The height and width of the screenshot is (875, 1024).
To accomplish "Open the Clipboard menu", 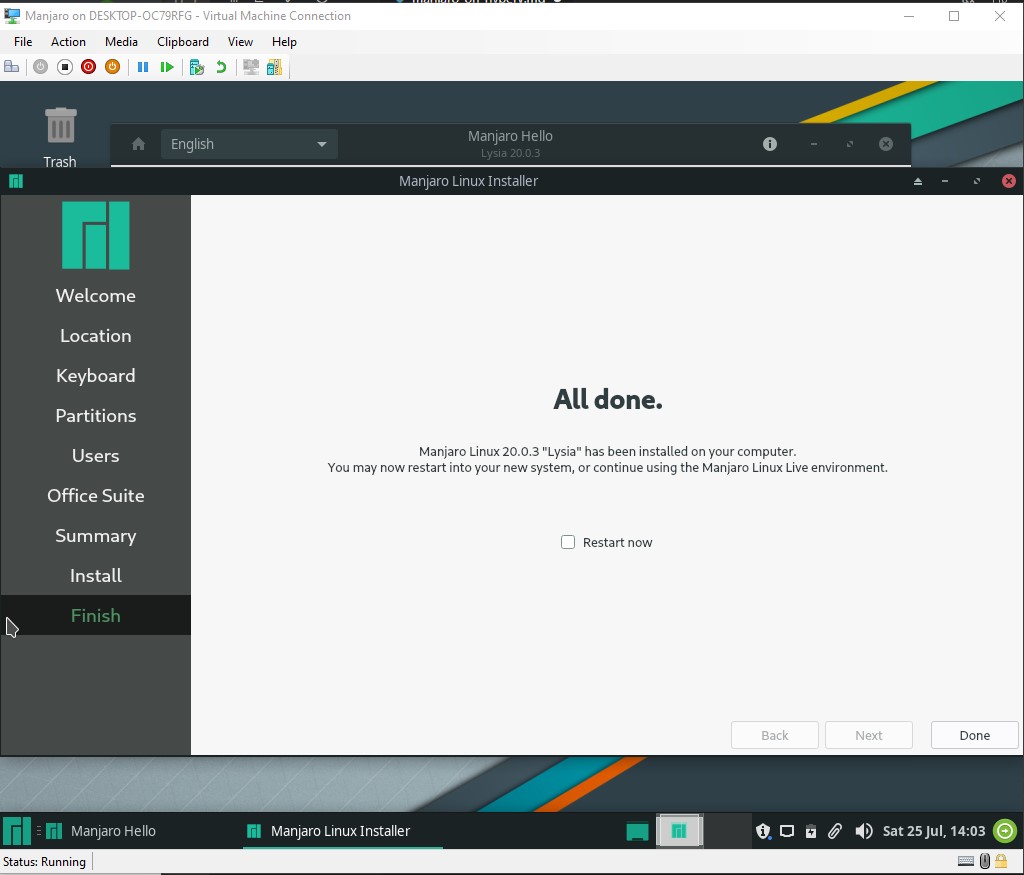I will pyautogui.click(x=183, y=42).
